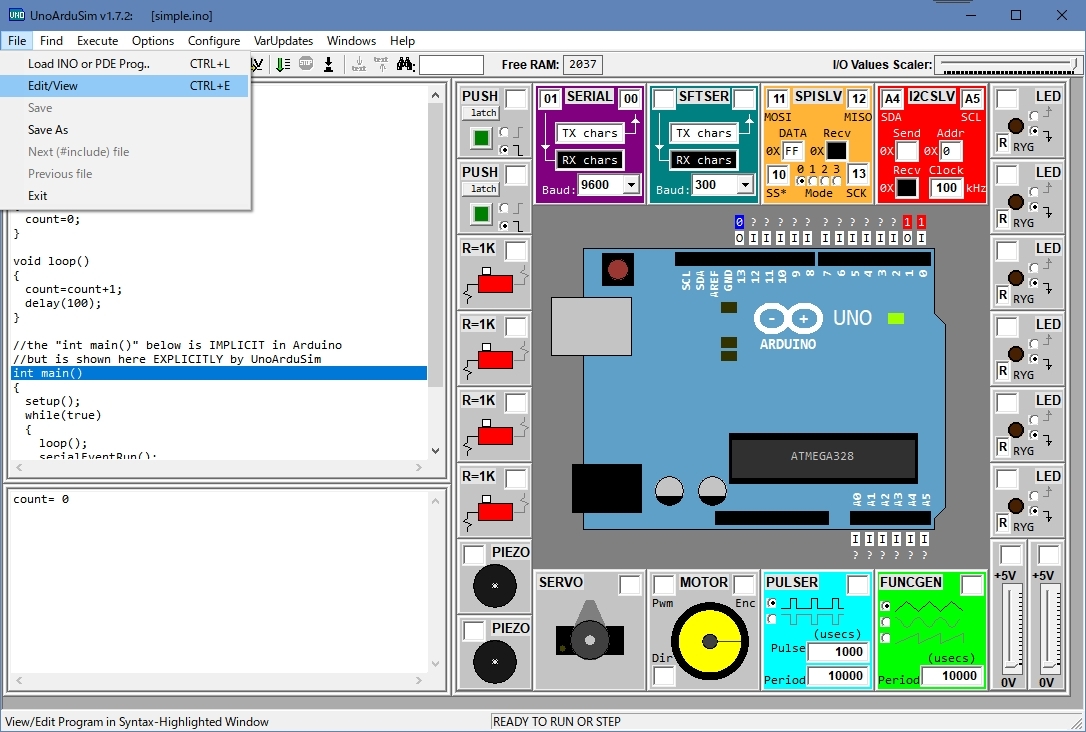Select falling-edge radio on the second PUSH device

504,226
